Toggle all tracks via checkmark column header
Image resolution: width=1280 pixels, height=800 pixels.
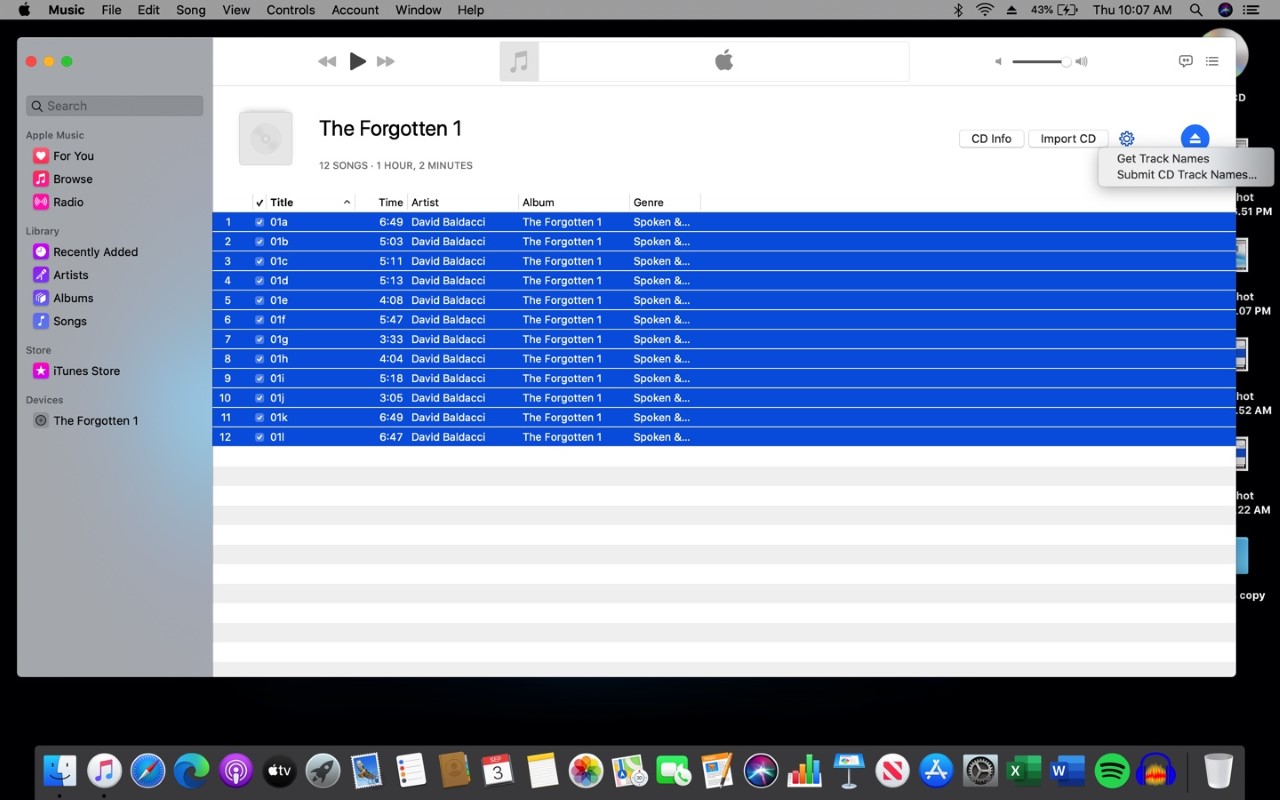click(260, 202)
